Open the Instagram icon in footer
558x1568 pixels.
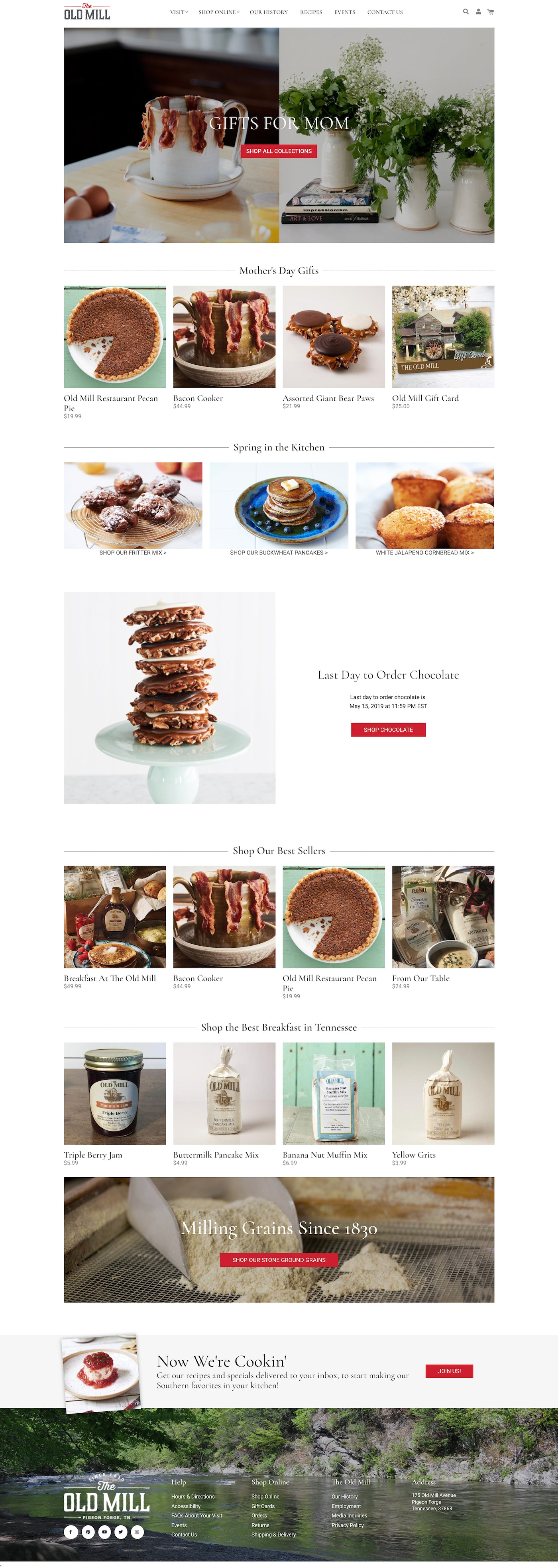(137, 1531)
